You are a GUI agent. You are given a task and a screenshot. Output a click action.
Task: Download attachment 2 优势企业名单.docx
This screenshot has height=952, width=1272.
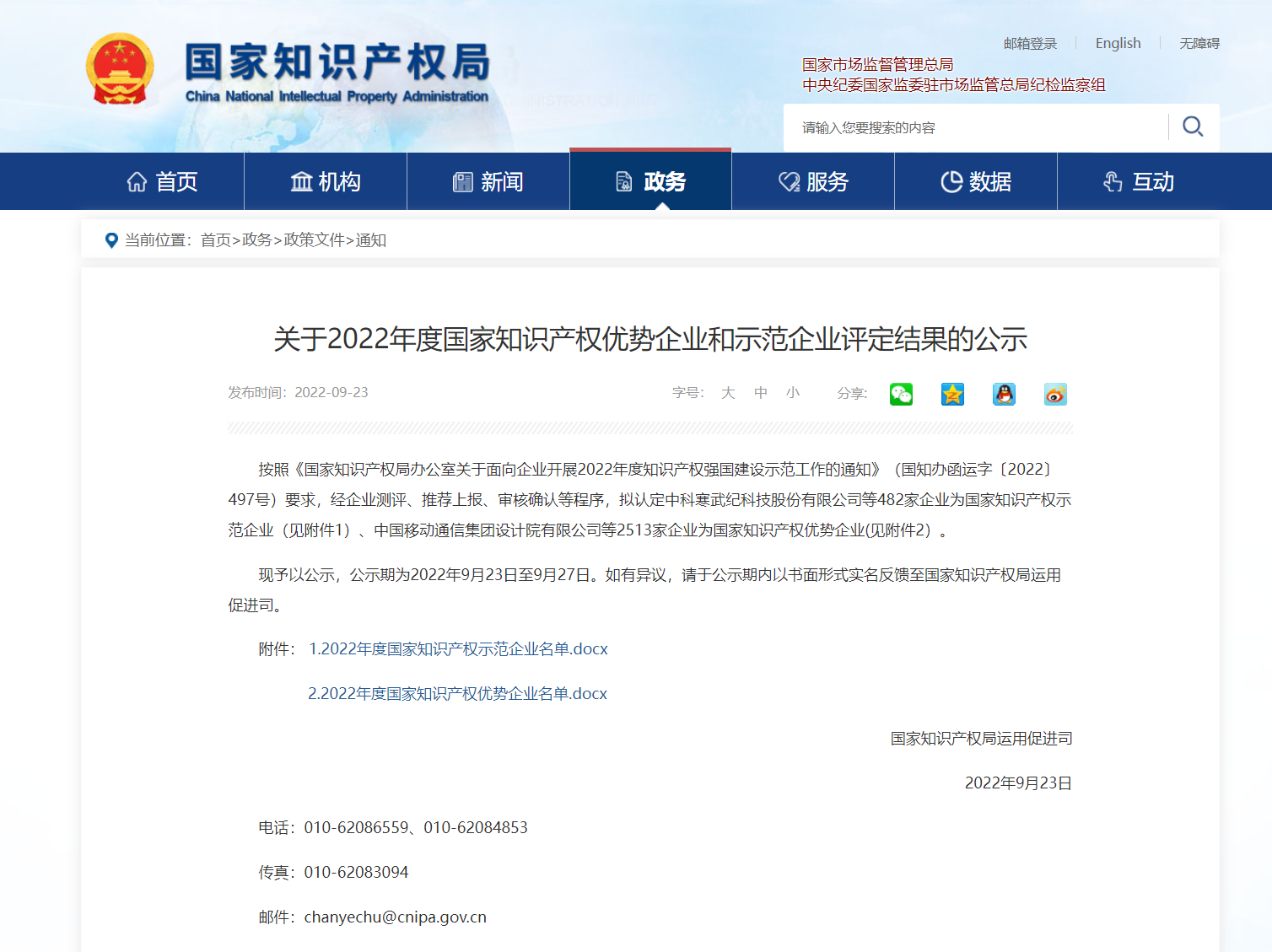point(457,694)
